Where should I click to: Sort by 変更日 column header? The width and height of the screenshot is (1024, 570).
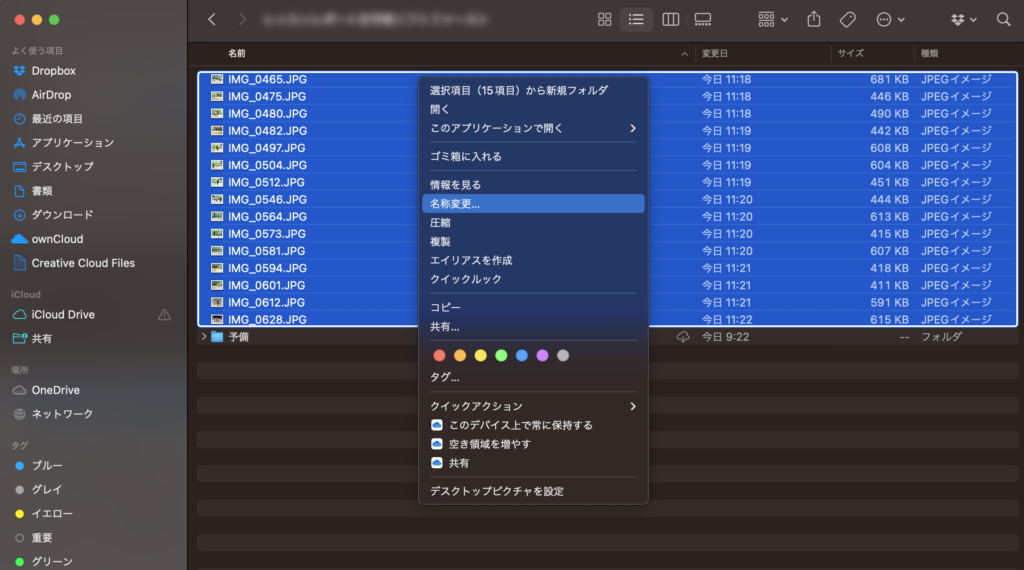(x=715, y=53)
